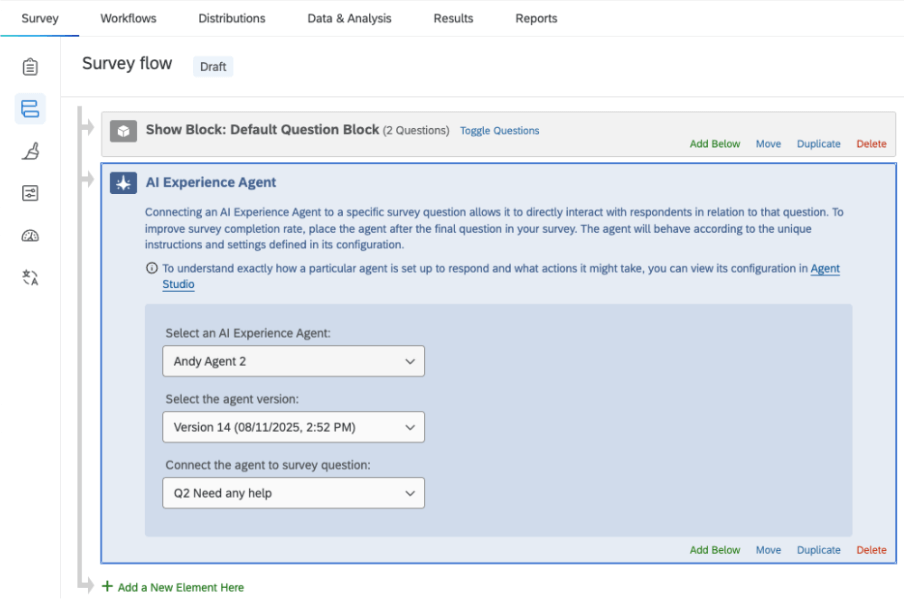
Task: Open the agent version dropdown
Action: 293,427
